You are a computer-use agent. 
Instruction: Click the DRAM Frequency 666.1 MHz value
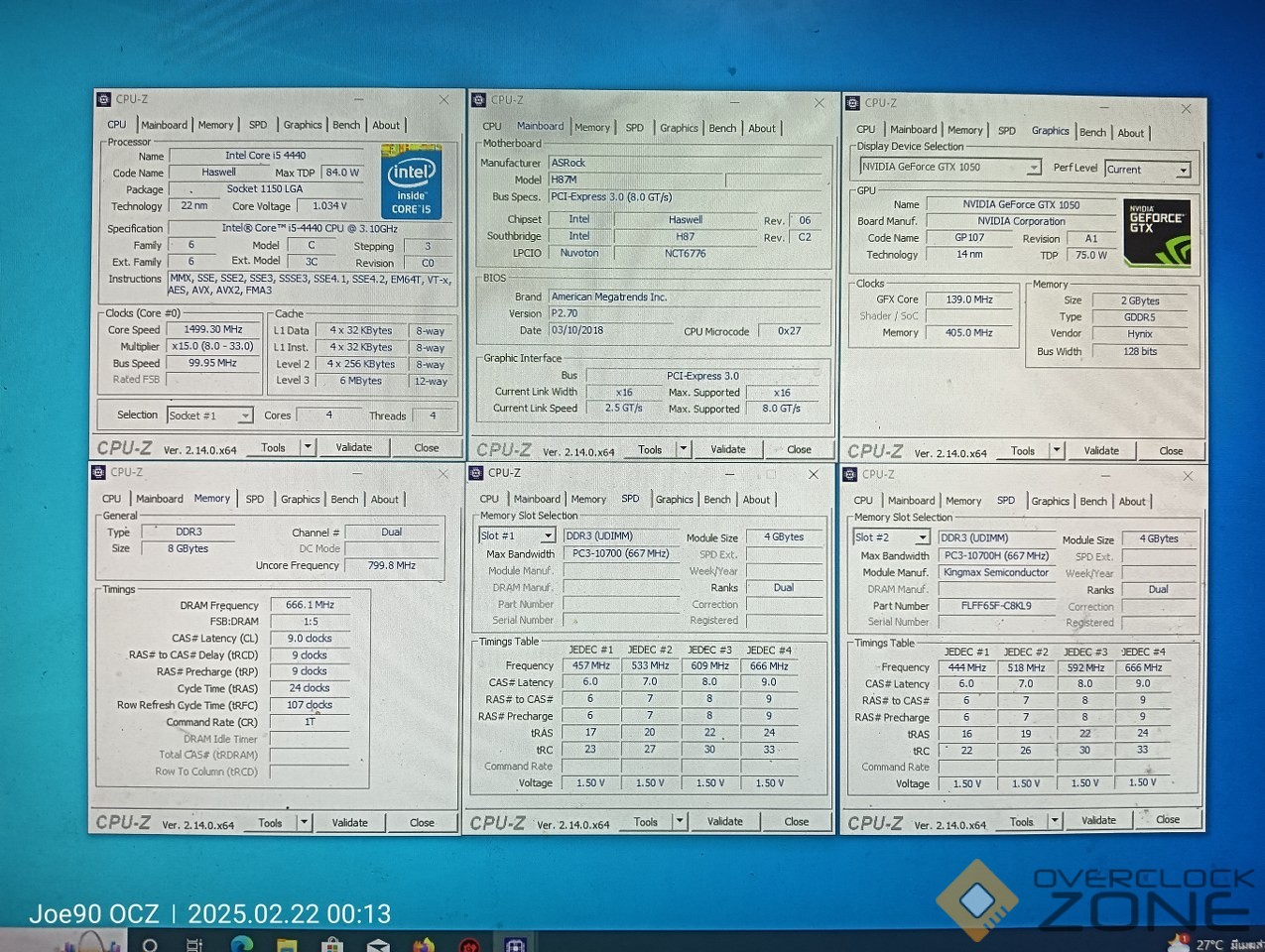(x=310, y=604)
